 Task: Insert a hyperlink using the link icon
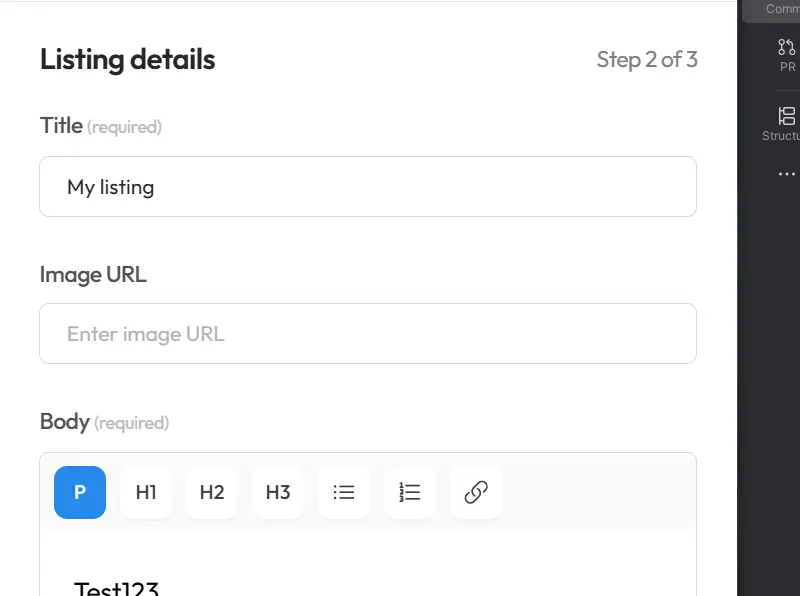pyautogui.click(x=475, y=492)
